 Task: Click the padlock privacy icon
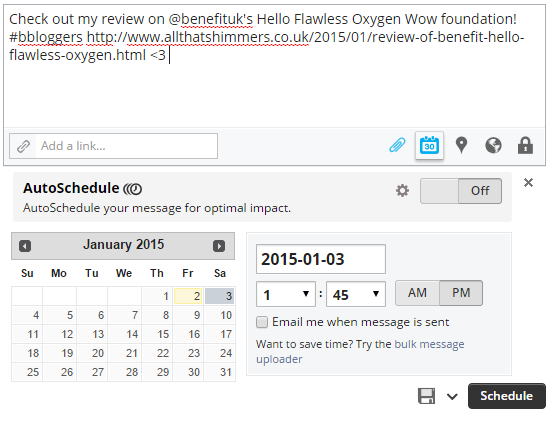[x=525, y=145]
